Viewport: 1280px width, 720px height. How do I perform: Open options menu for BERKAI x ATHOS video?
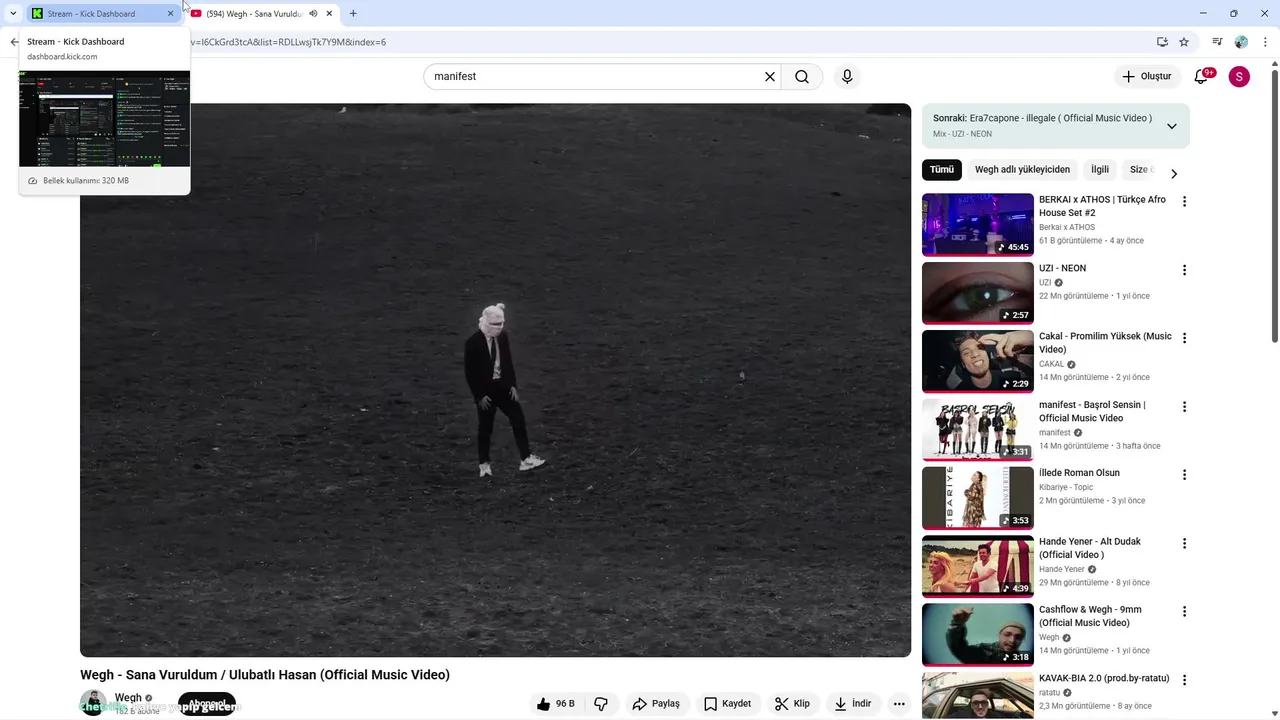tap(1184, 201)
